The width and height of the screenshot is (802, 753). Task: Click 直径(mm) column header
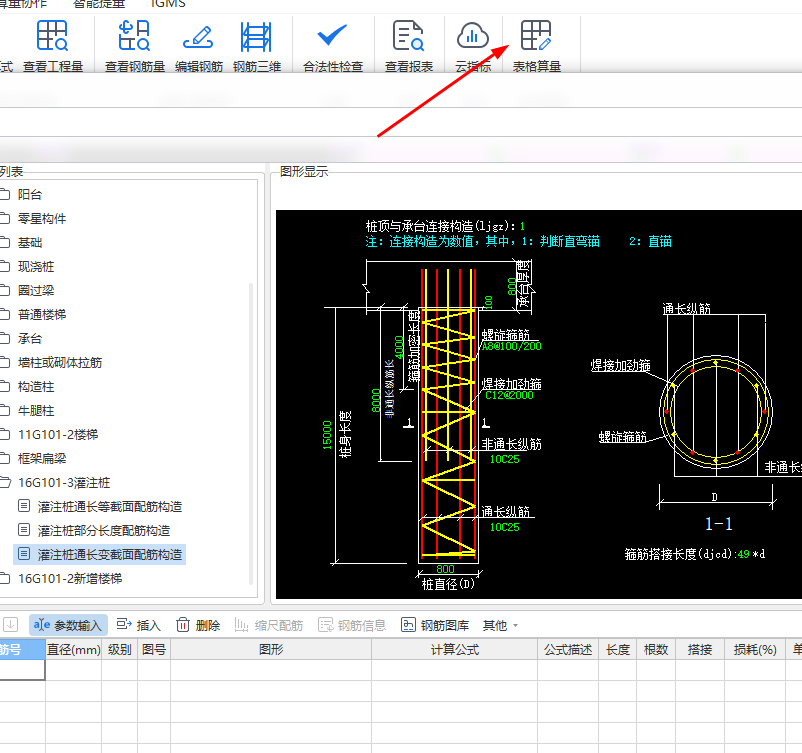point(73,650)
